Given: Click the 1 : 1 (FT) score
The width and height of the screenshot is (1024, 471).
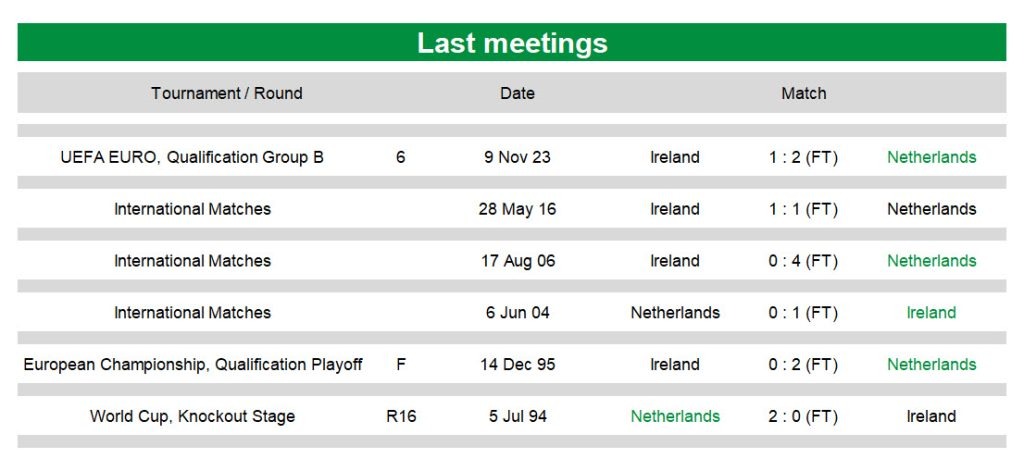Looking at the screenshot, I should (x=803, y=209).
